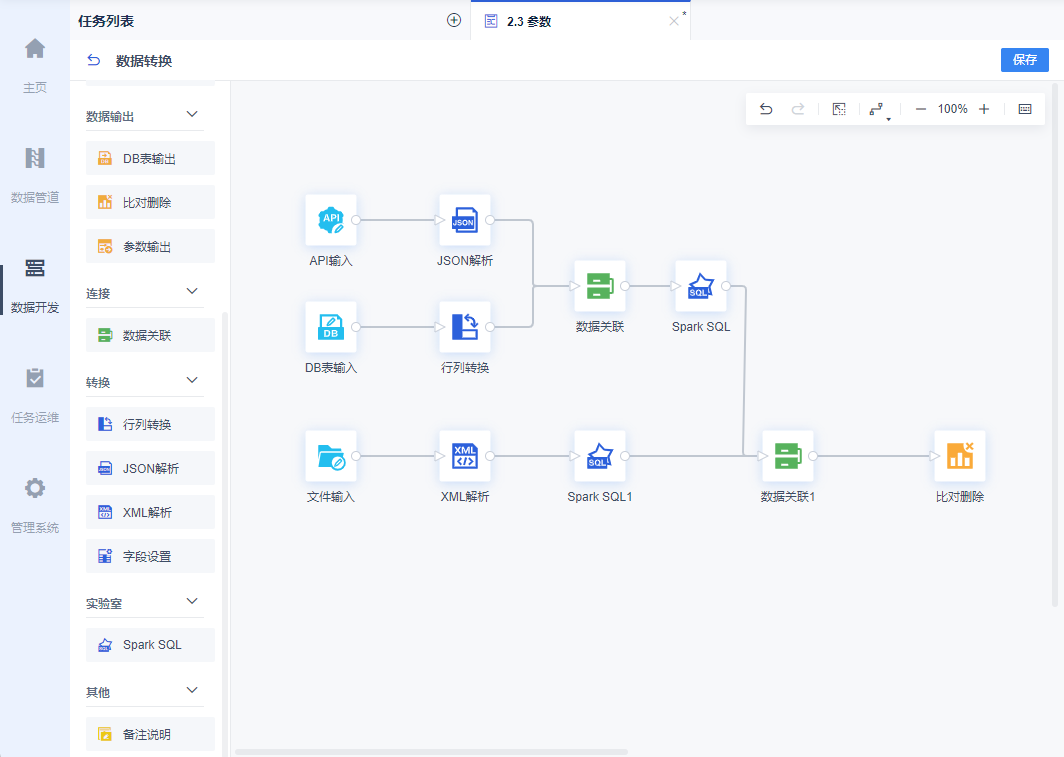The image size is (1064, 757).
Task: Zoom out with the minus button
Action: coord(921,109)
